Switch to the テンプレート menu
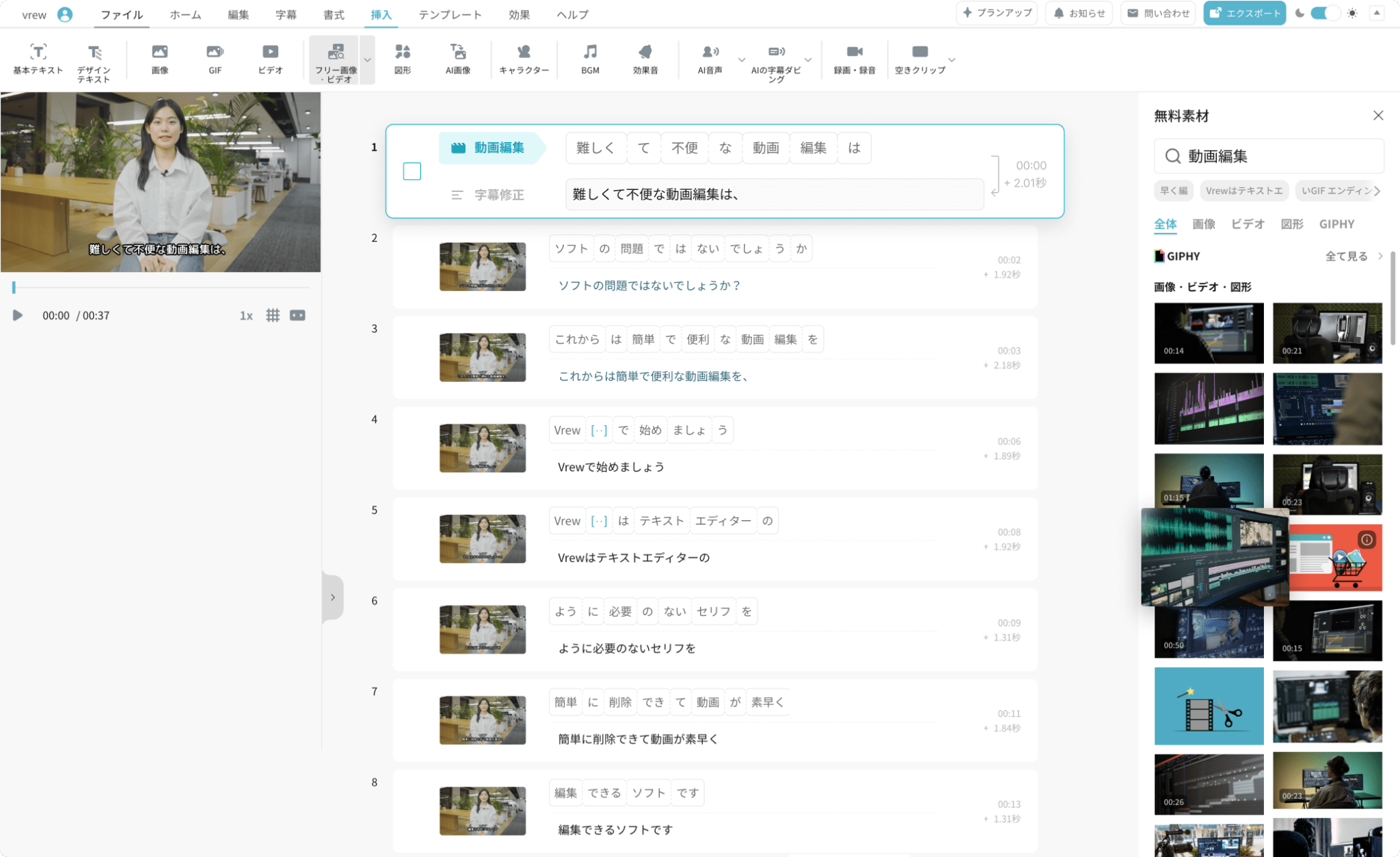Screen dimensions: 1400x857 [x=451, y=14]
